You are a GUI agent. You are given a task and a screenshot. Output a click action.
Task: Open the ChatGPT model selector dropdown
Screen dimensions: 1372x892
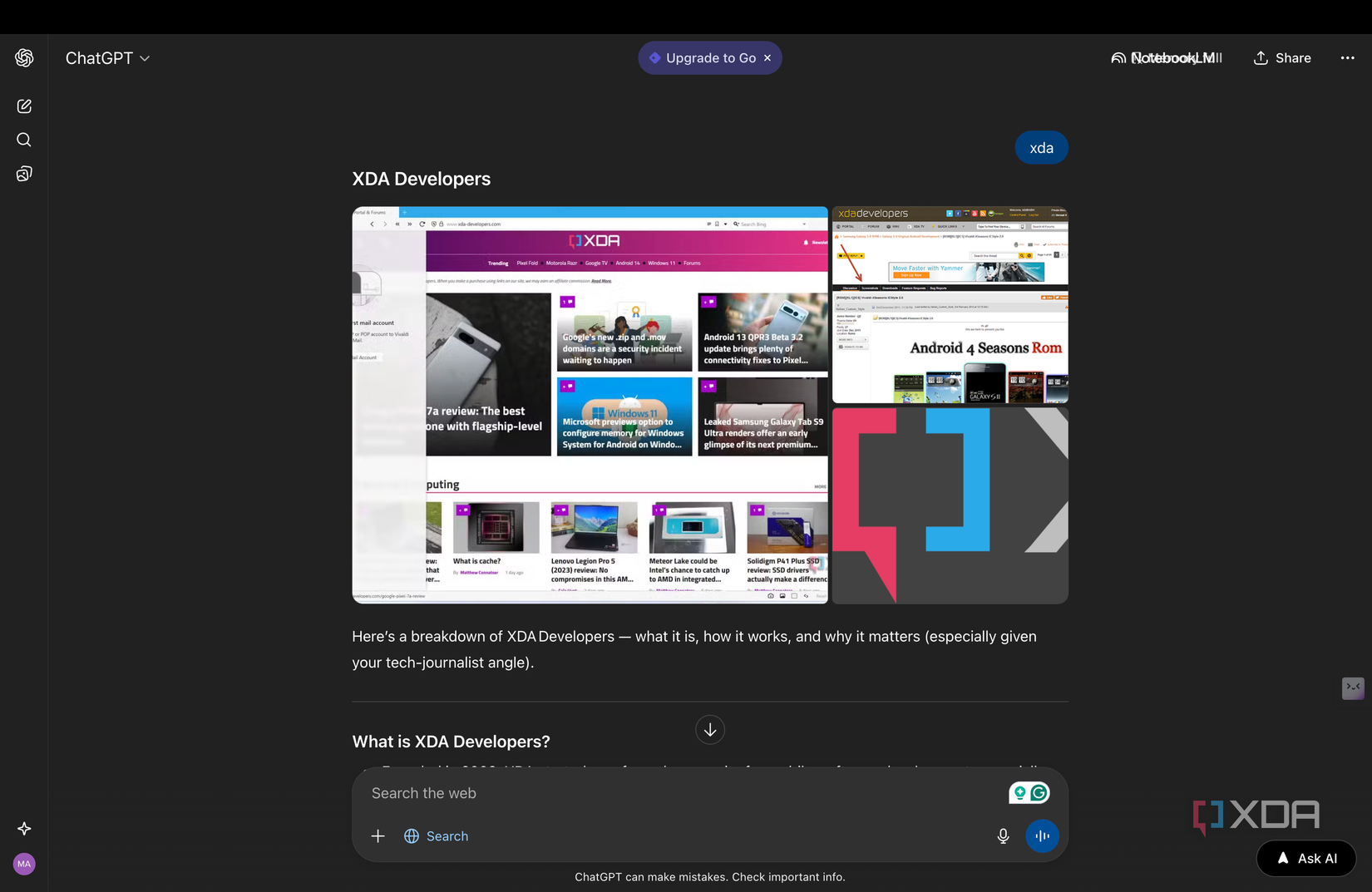[107, 57]
